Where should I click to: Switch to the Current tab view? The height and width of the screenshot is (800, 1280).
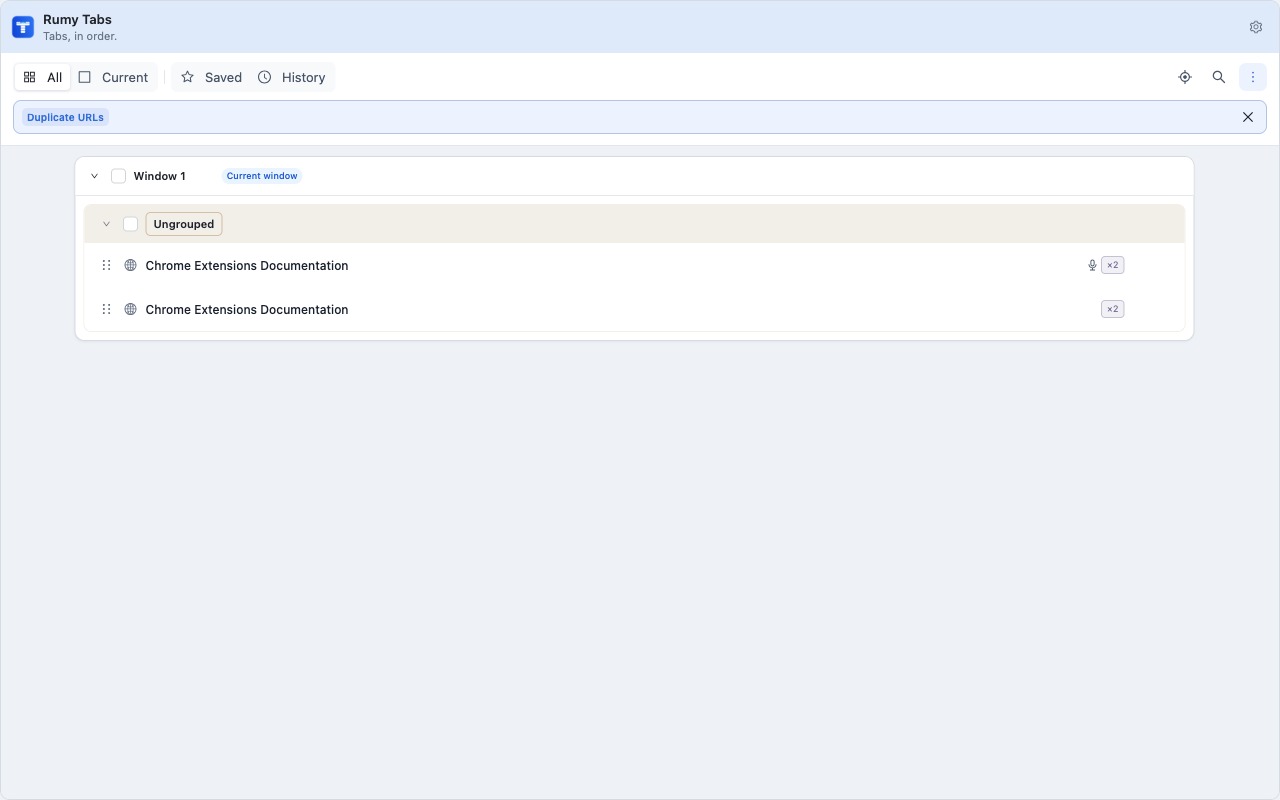tap(113, 77)
